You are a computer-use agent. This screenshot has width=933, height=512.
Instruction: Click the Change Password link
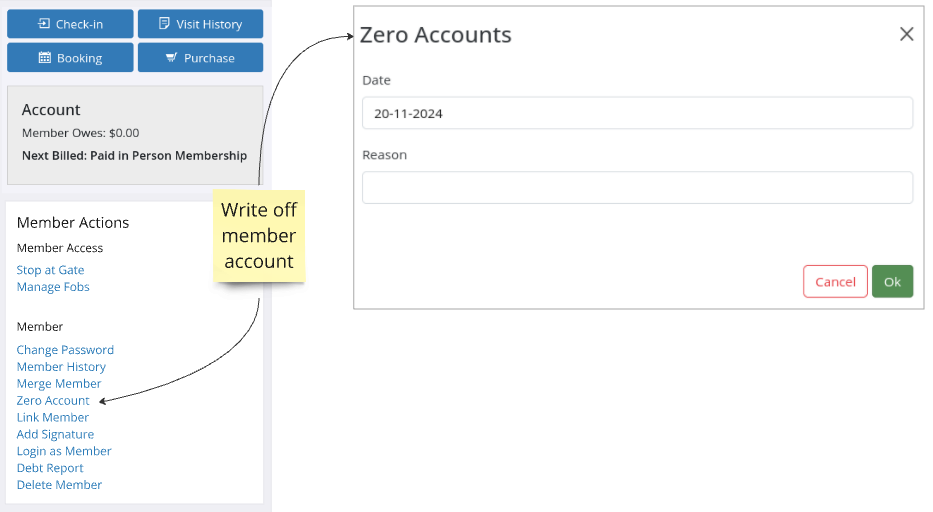tap(65, 350)
